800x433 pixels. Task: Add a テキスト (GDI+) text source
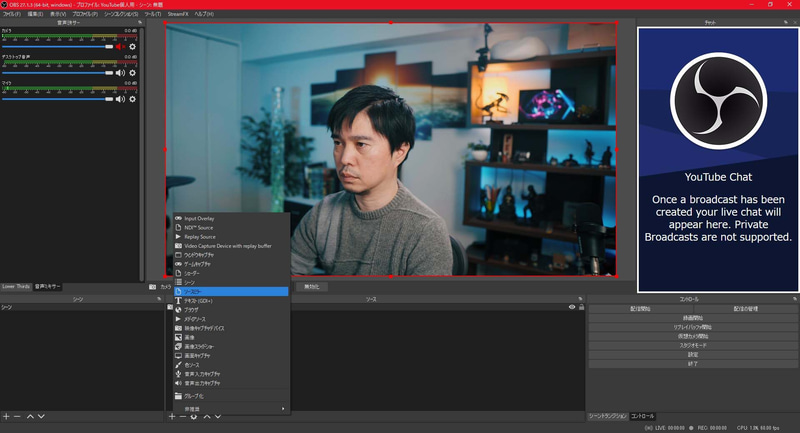(x=231, y=301)
